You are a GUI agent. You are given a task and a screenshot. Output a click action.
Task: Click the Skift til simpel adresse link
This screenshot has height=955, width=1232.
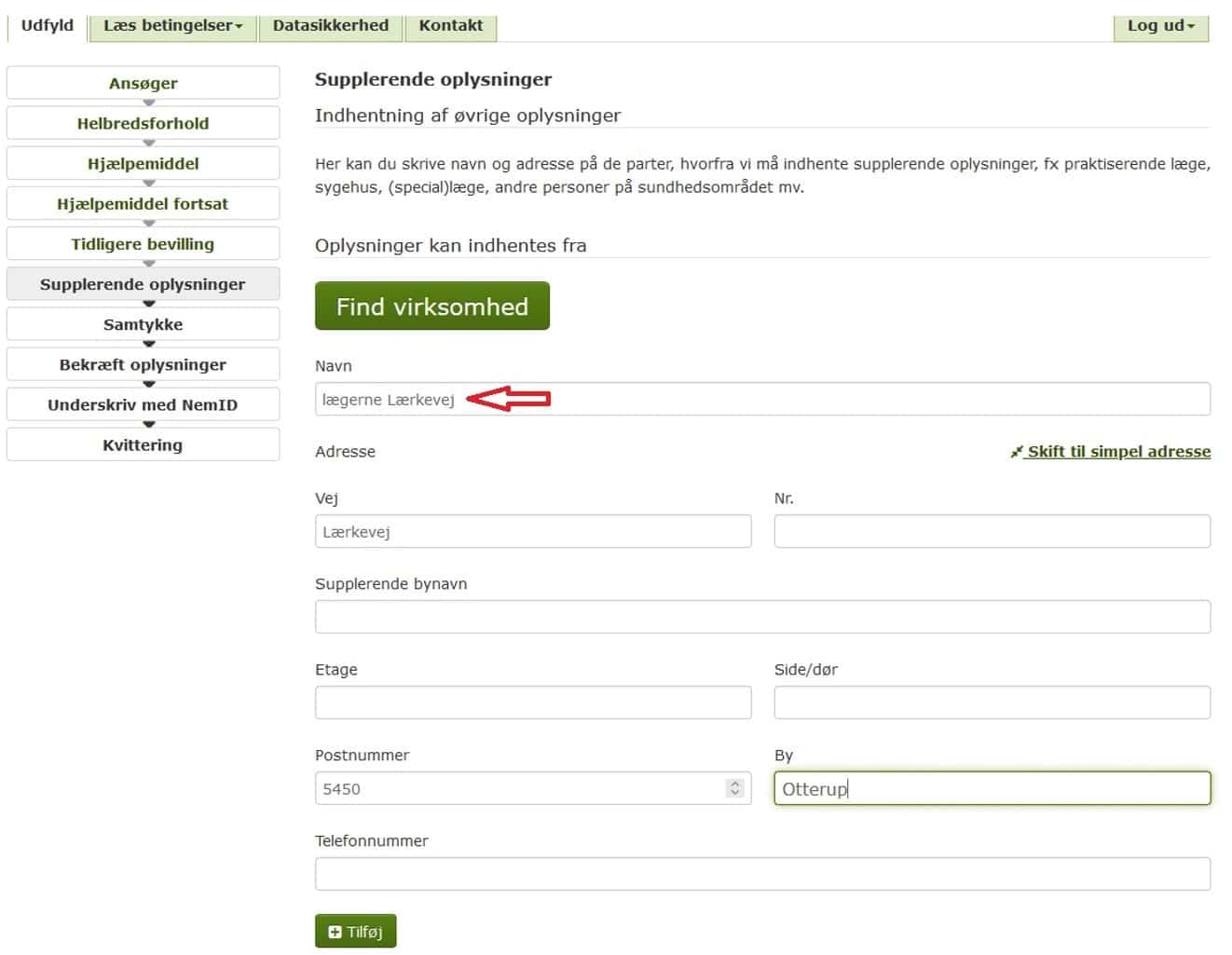[1118, 452]
